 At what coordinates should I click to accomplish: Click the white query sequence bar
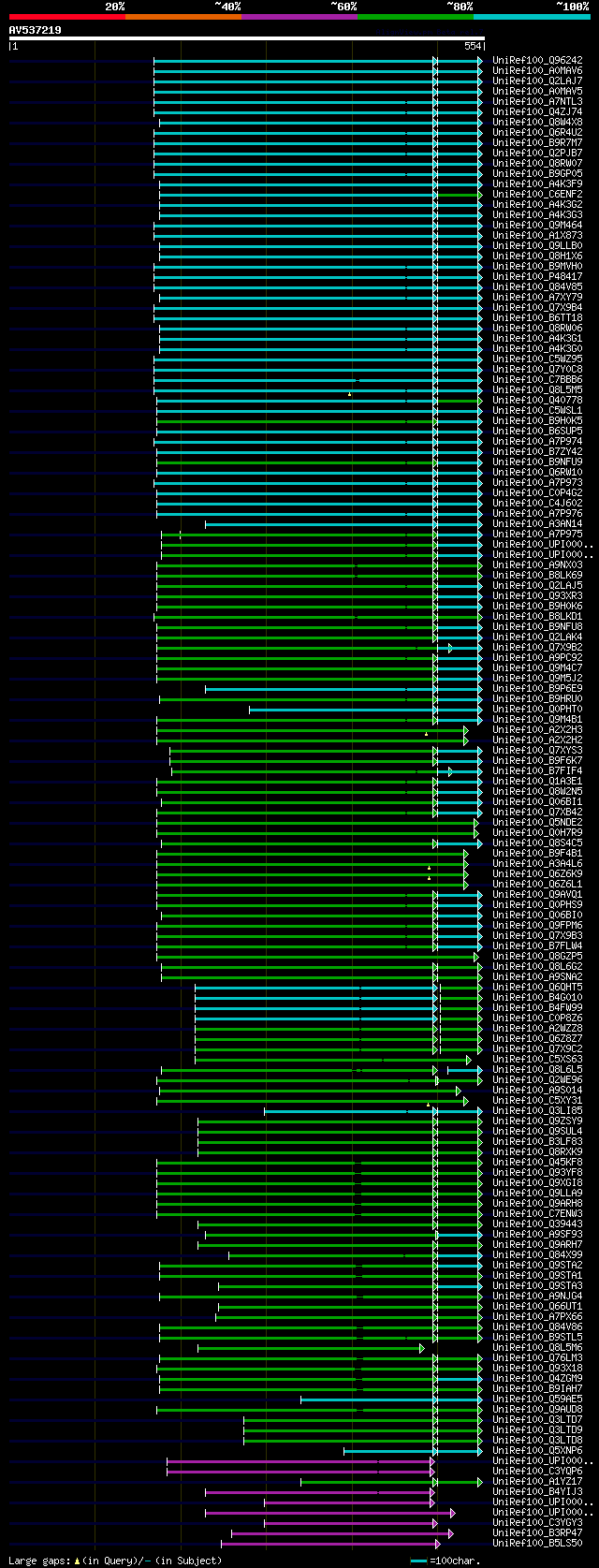coord(247,38)
